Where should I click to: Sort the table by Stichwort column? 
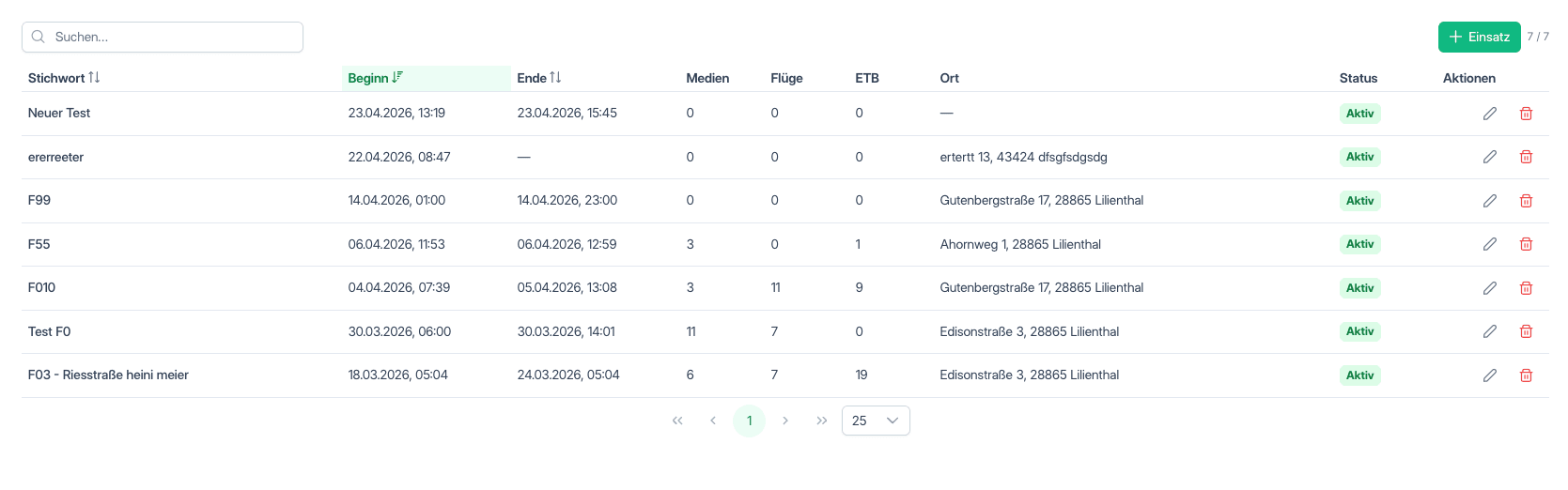[x=64, y=78]
